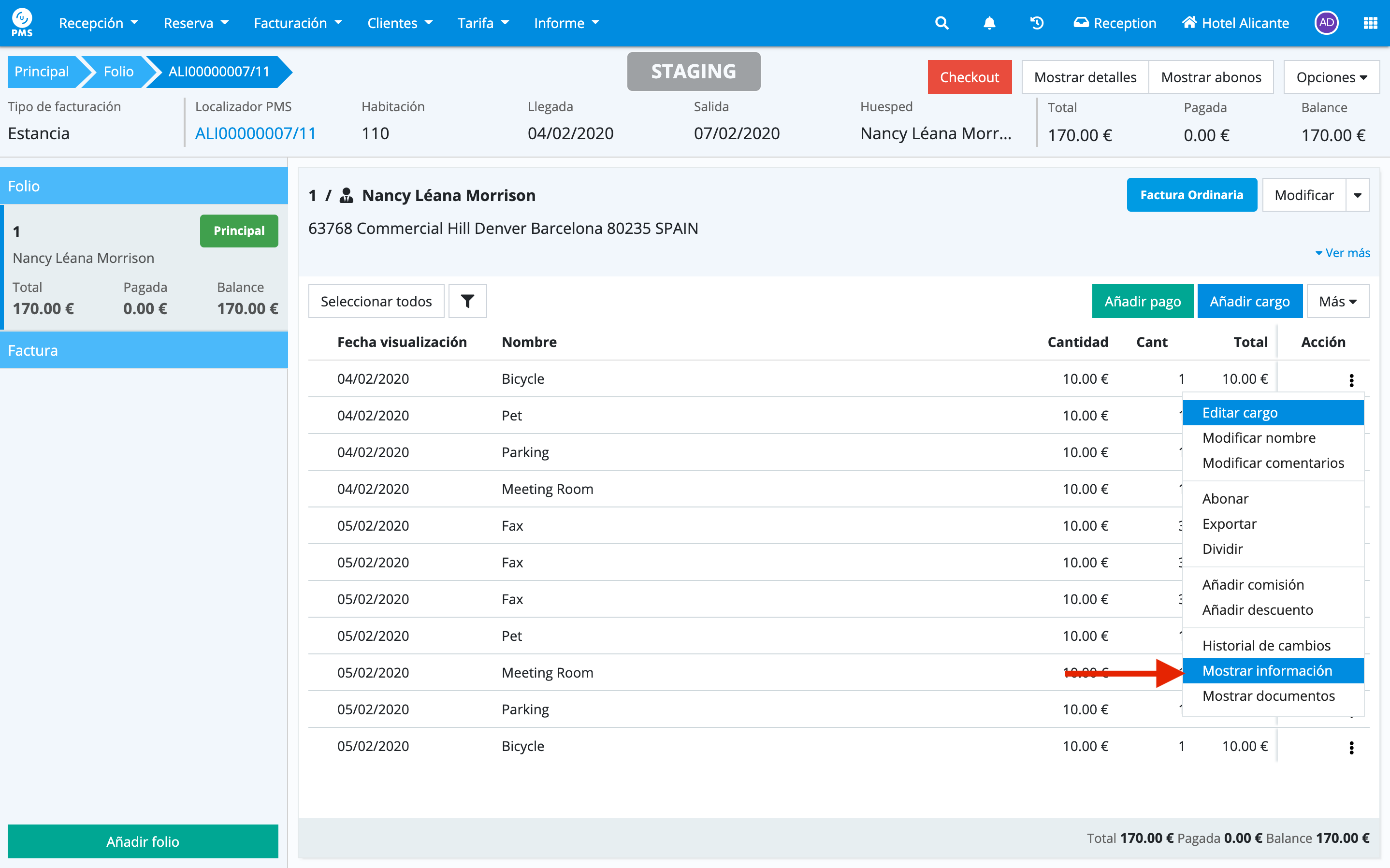Image resolution: width=1390 pixels, height=868 pixels.
Task: Click the search magnifier icon
Action: (x=941, y=23)
